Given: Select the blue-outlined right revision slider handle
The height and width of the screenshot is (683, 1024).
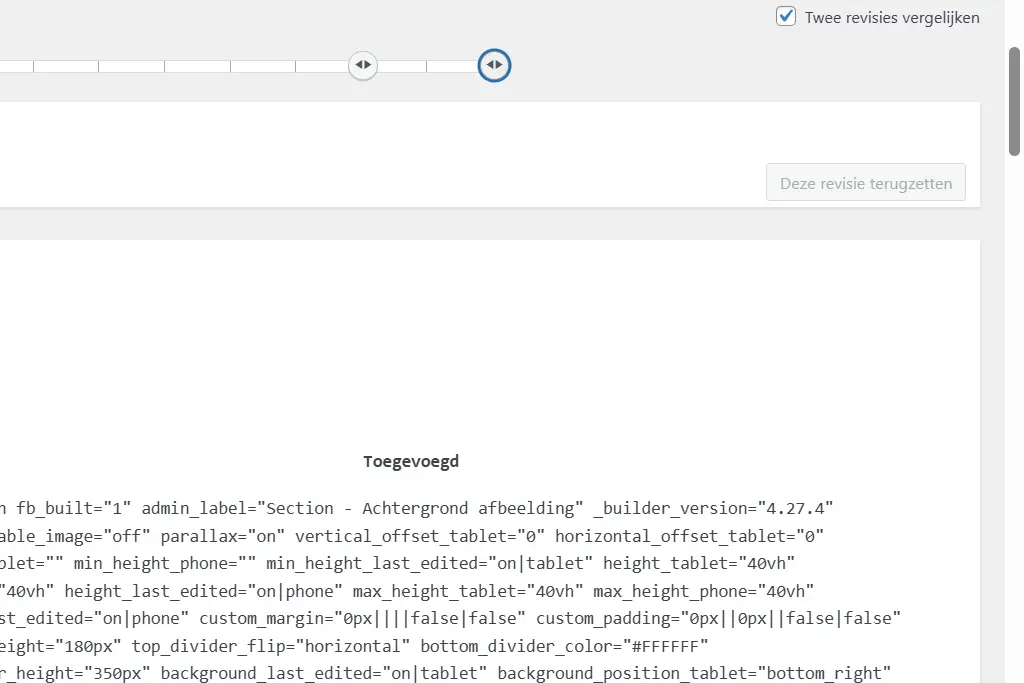Looking at the screenshot, I should (494, 65).
